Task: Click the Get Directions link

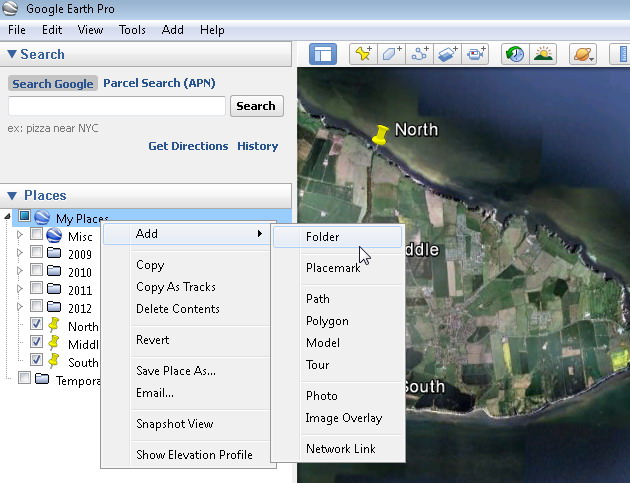Action: click(188, 146)
